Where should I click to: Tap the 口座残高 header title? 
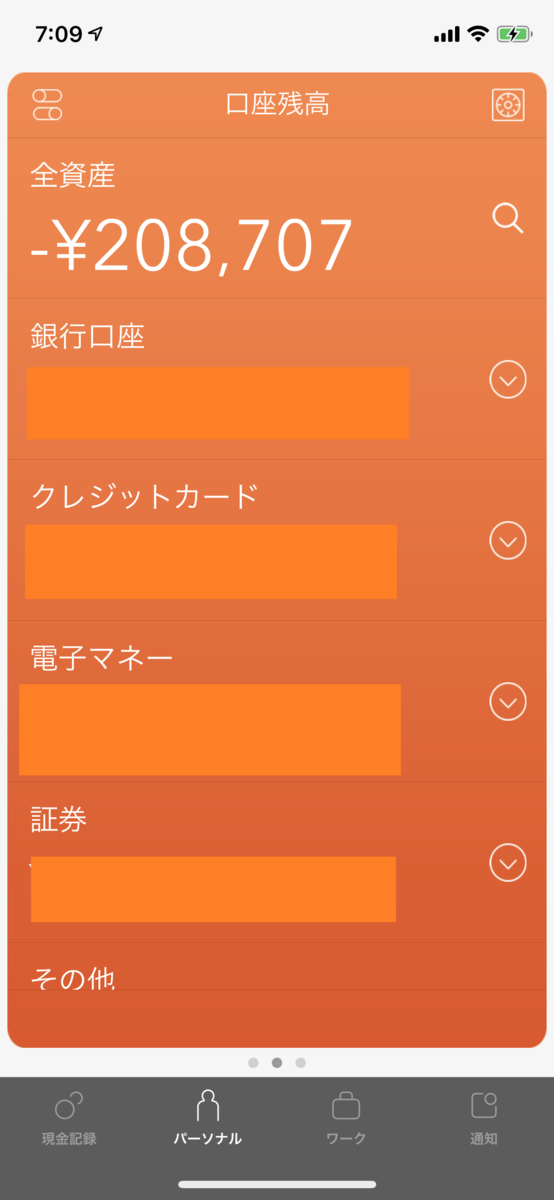tap(277, 104)
